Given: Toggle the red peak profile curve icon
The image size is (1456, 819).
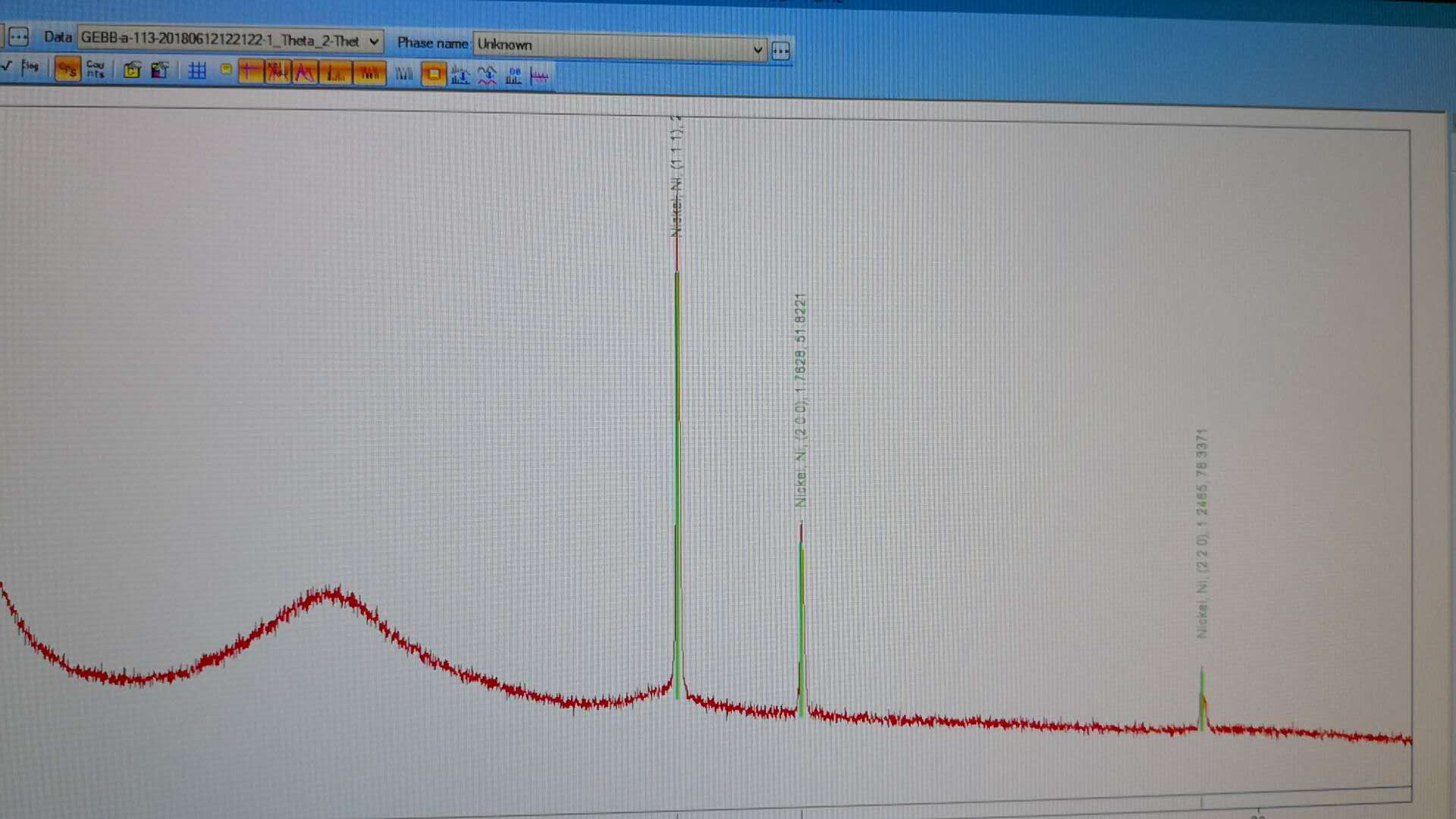Looking at the screenshot, I should click(305, 72).
